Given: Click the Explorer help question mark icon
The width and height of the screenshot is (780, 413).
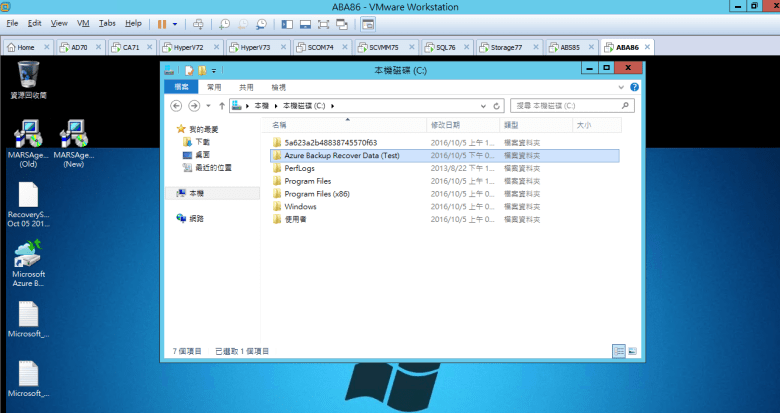Looking at the screenshot, I should click(x=634, y=87).
